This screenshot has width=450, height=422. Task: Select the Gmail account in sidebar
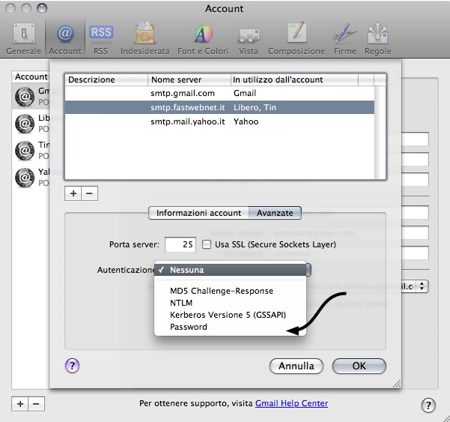tap(31, 96)
